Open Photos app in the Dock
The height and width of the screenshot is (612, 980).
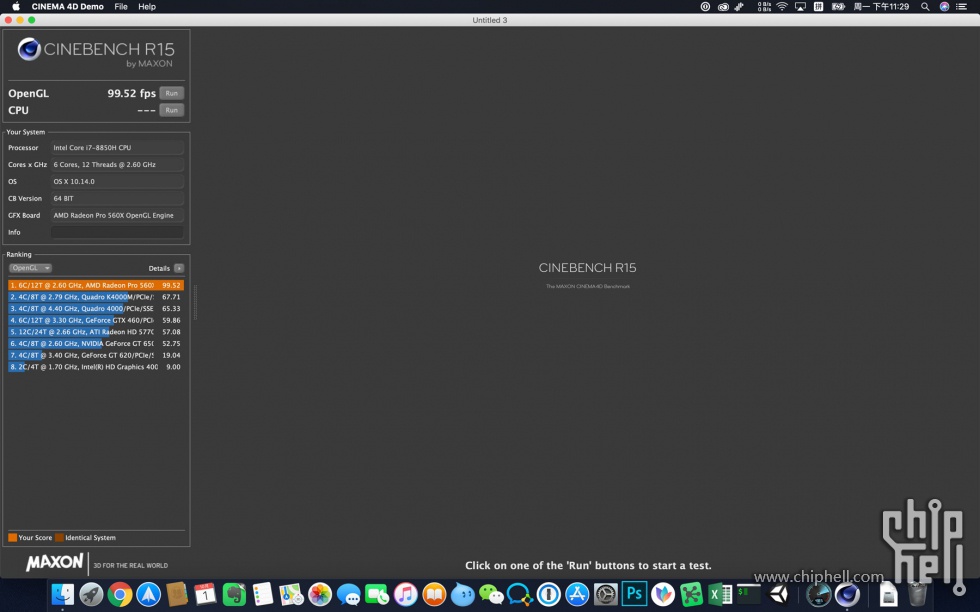pyautogui.click(x=320, y=594)
